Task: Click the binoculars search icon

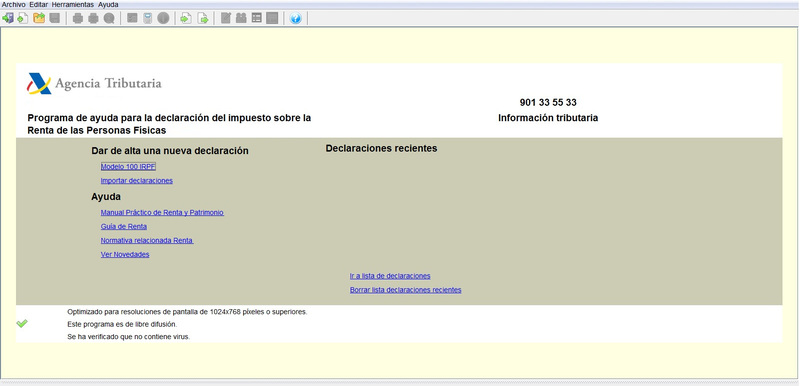Action: [241, 18]
